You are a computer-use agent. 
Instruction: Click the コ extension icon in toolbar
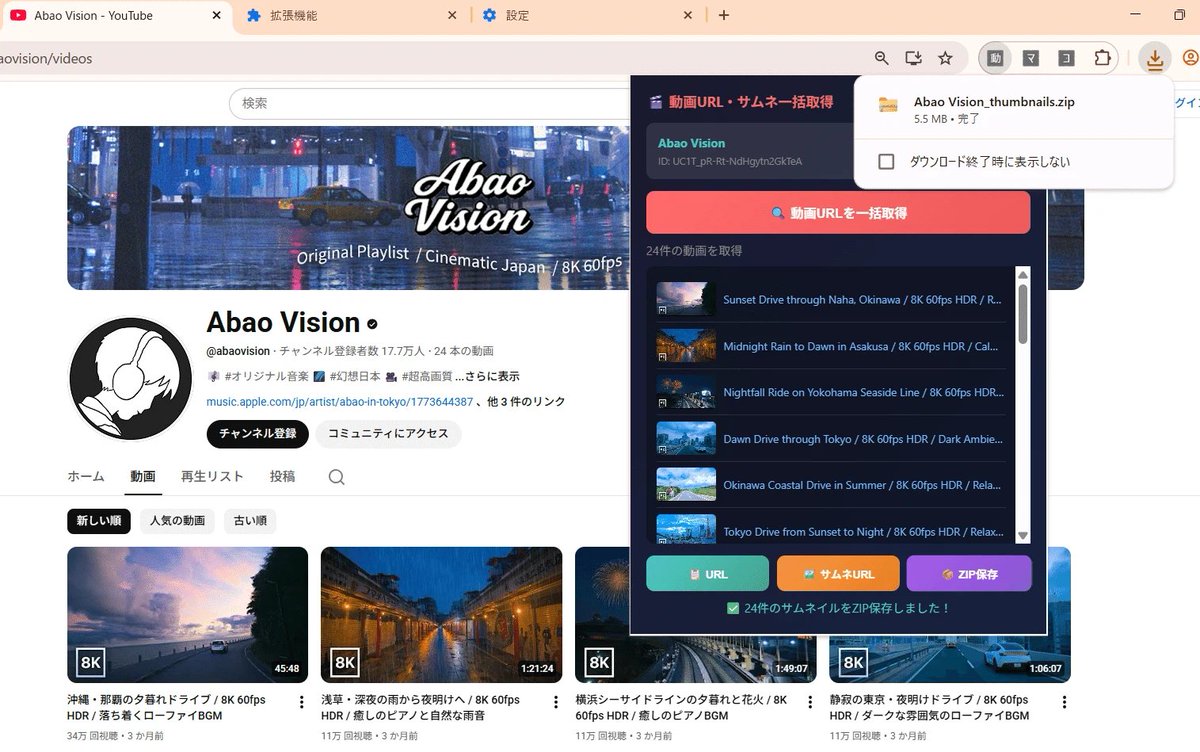click(x=1067, y=58)
